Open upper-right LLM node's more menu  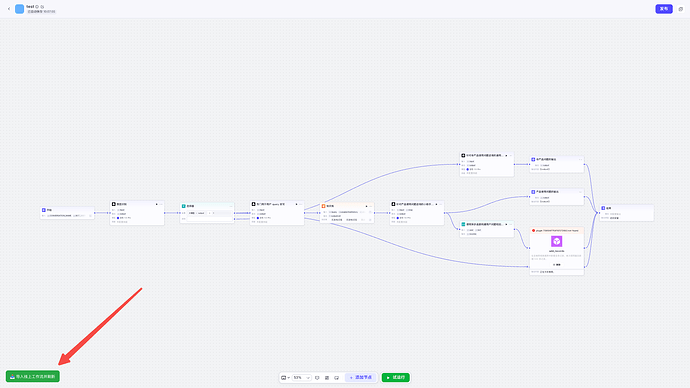tap(511, 155)
